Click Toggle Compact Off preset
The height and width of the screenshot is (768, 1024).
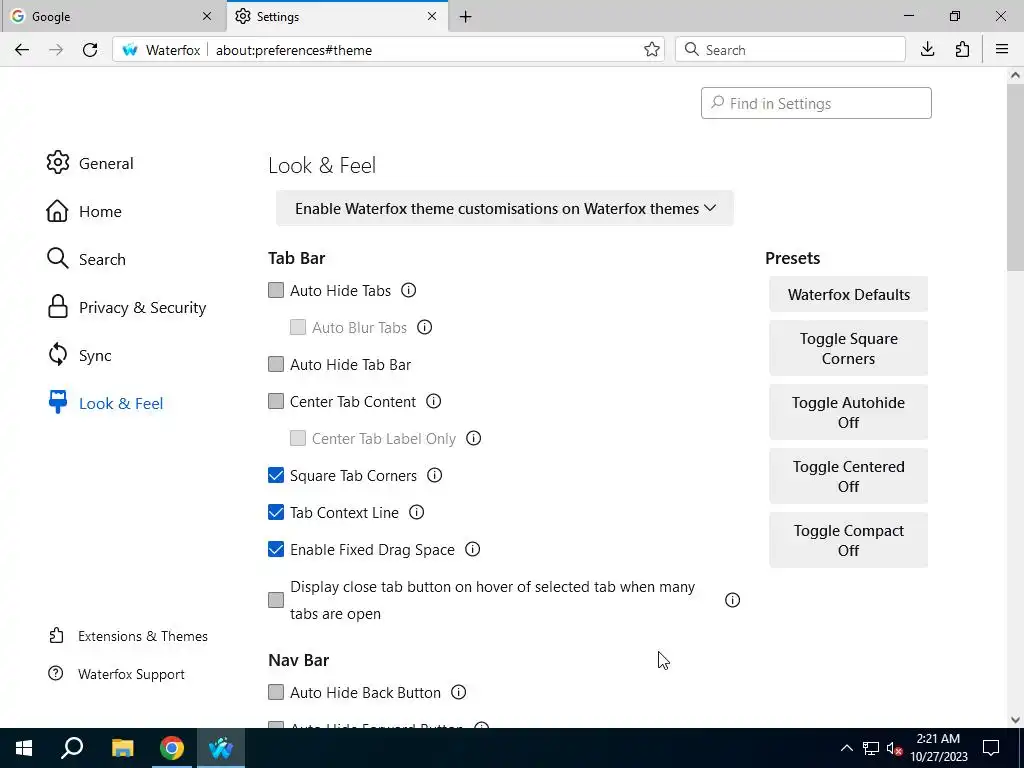pos(848,540)
